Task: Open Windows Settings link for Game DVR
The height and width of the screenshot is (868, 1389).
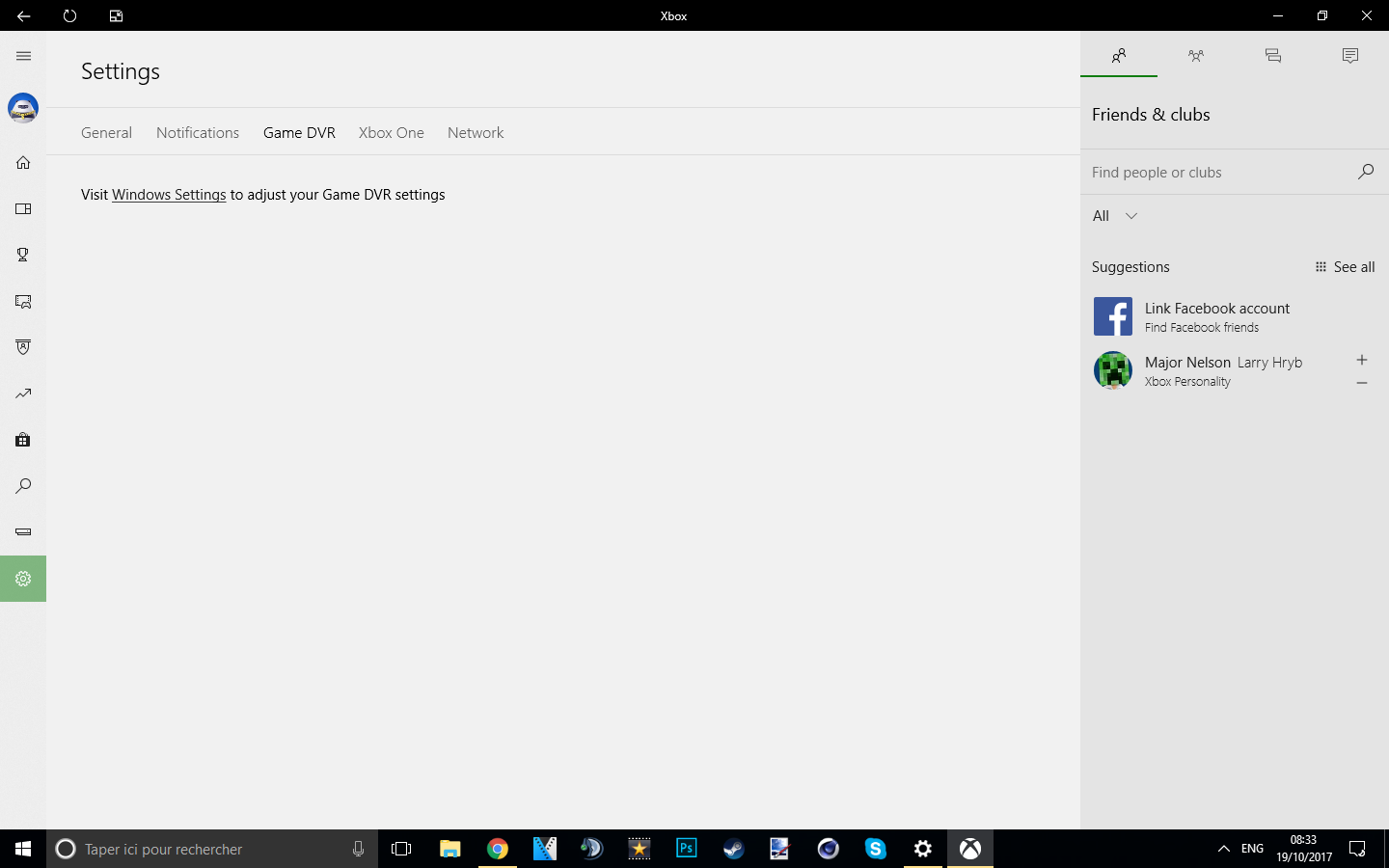Action: tap(168, 194)
